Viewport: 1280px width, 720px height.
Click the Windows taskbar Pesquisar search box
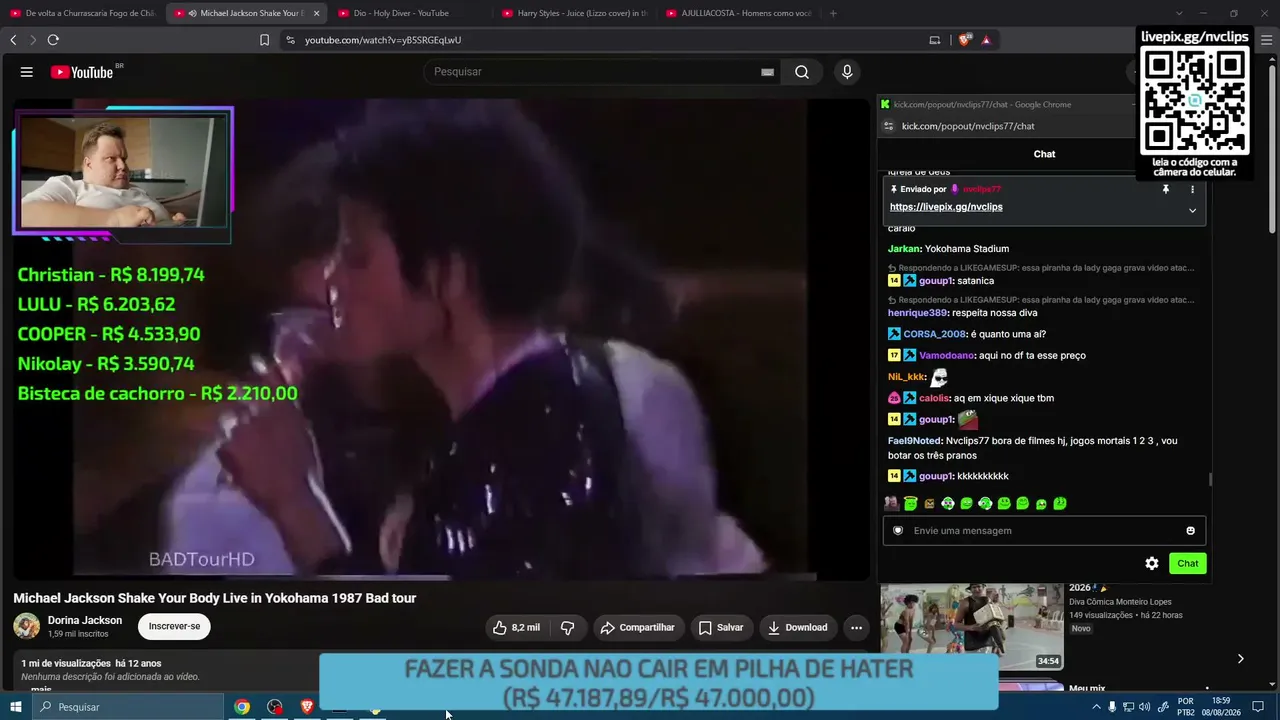(128, 707)
